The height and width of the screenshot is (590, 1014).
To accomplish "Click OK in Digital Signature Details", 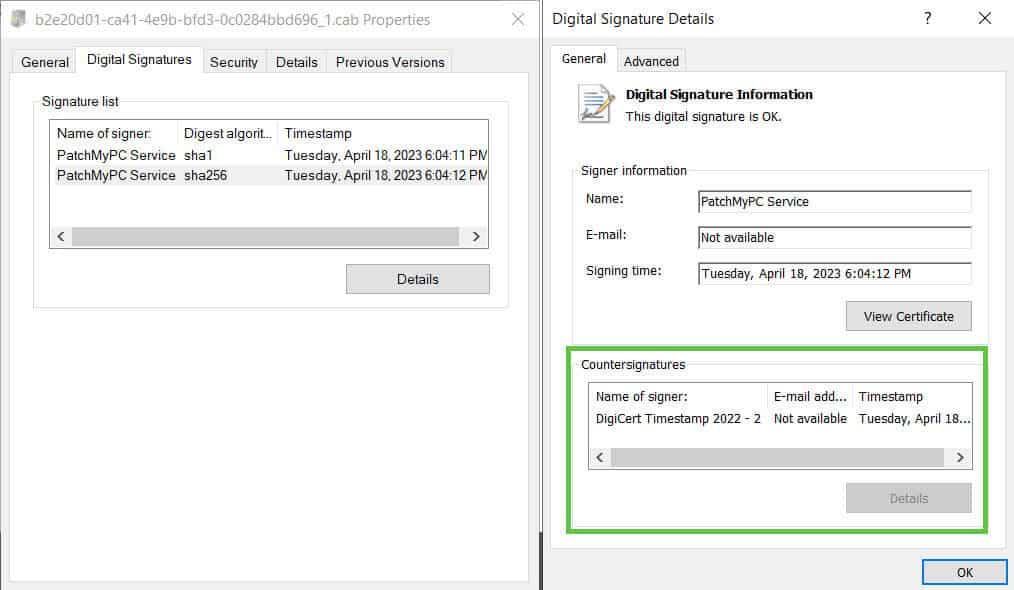I will point(965,573).
